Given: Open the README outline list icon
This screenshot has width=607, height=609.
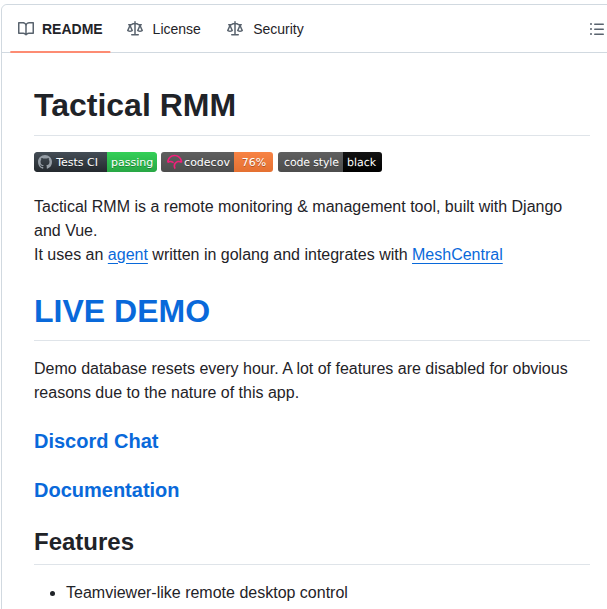Looking at the screenshot, I should (x=597, y=29).
